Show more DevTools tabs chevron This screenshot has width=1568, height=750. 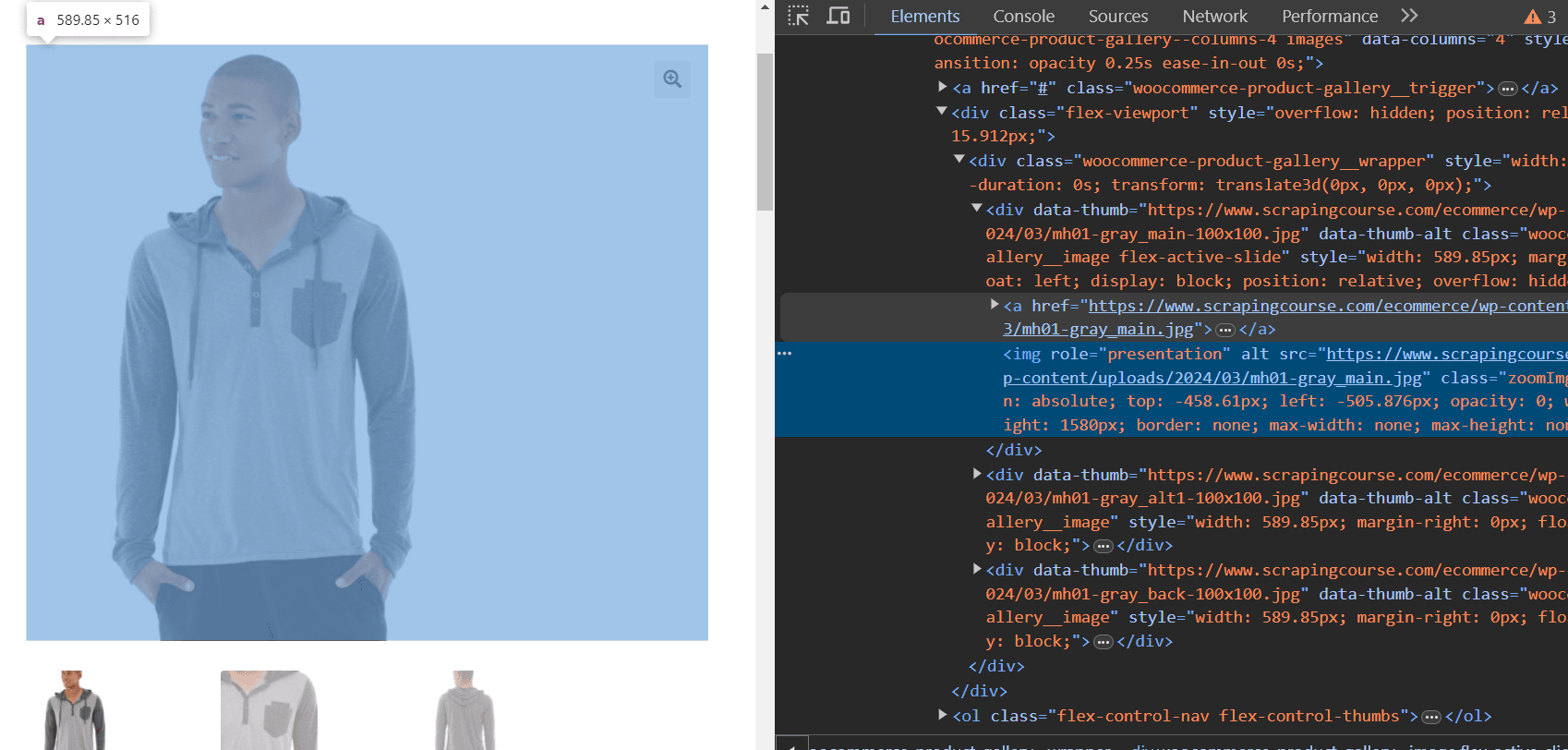pyautogui.click(x=1408, y=16)
